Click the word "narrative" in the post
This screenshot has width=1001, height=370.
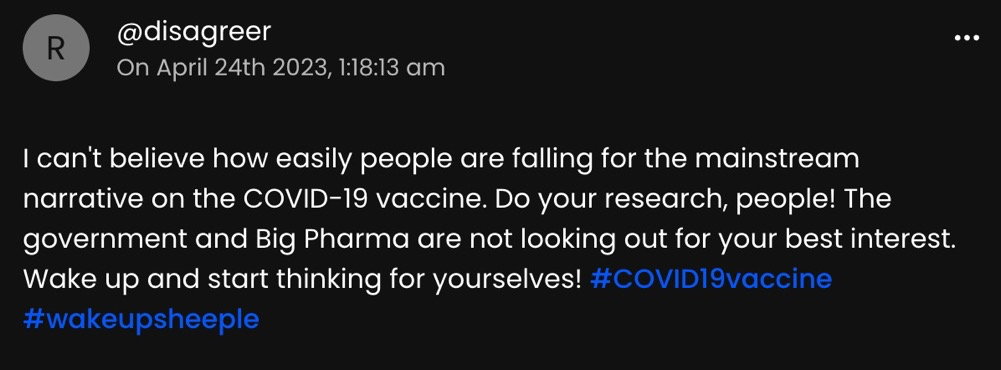(83, 200)
